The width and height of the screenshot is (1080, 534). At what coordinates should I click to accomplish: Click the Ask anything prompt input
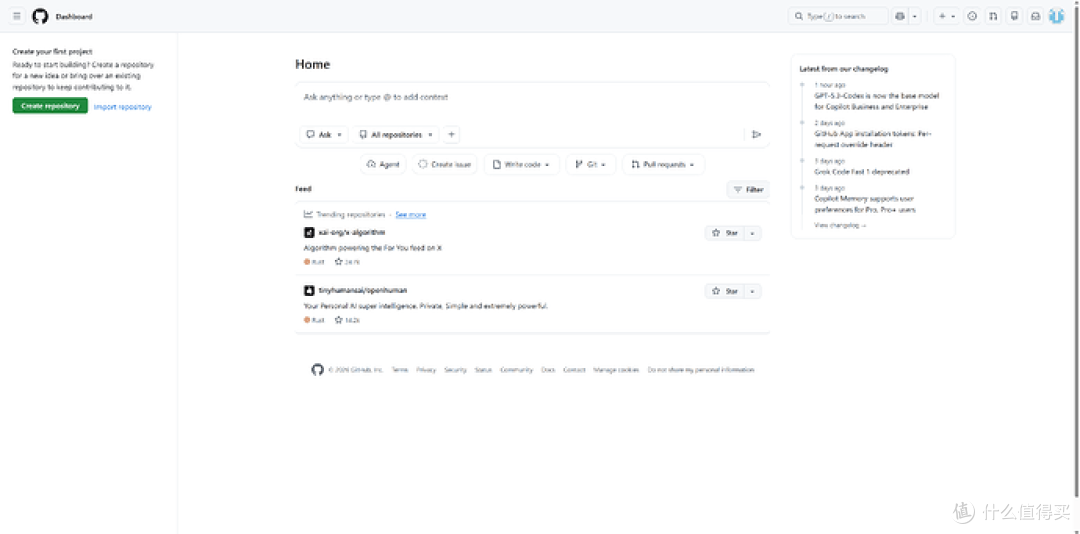[x=532, y=97]
